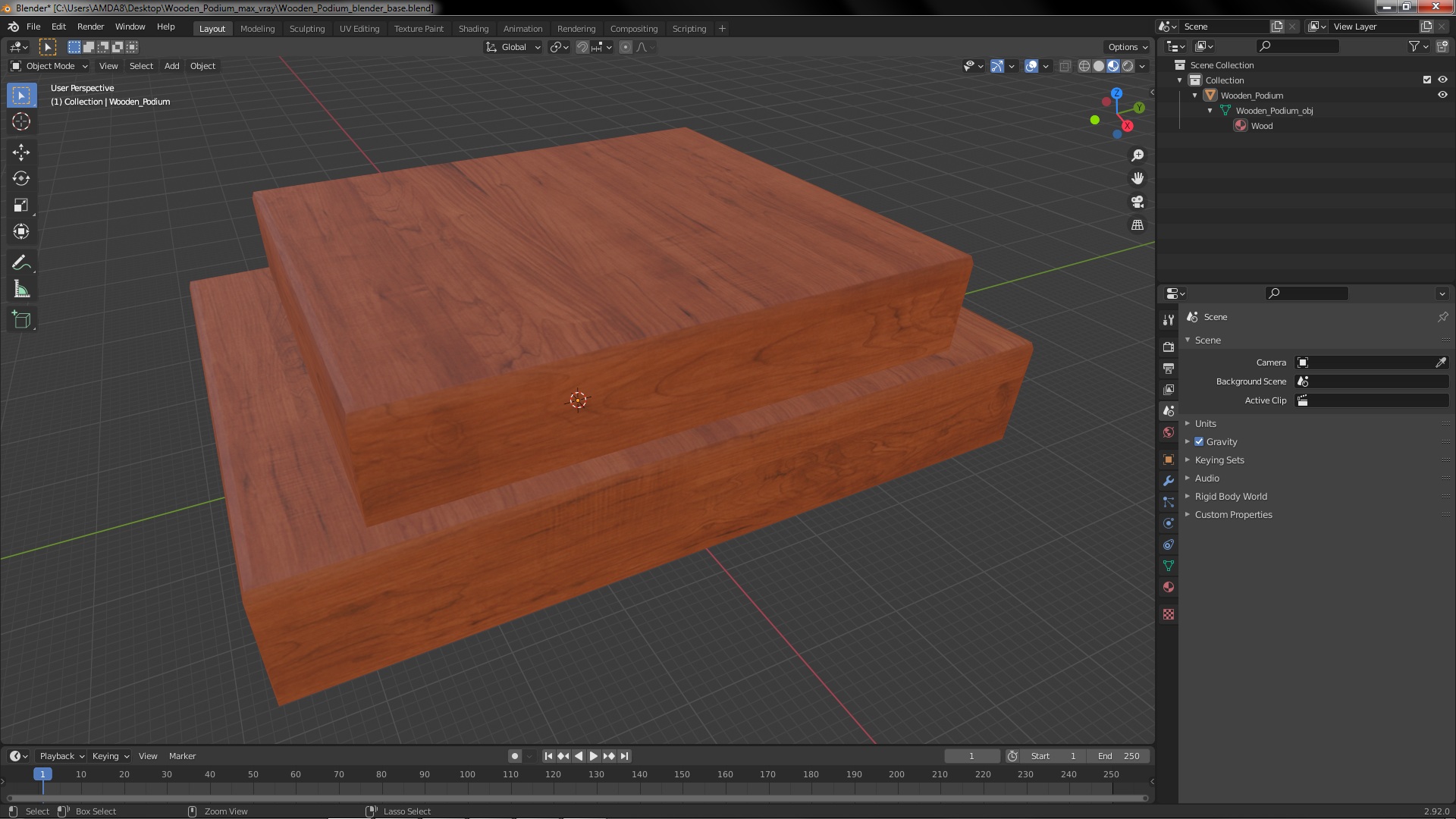1456x819 pixels.
Task: Open the Object properties tab
Action: pos(1169,460)
